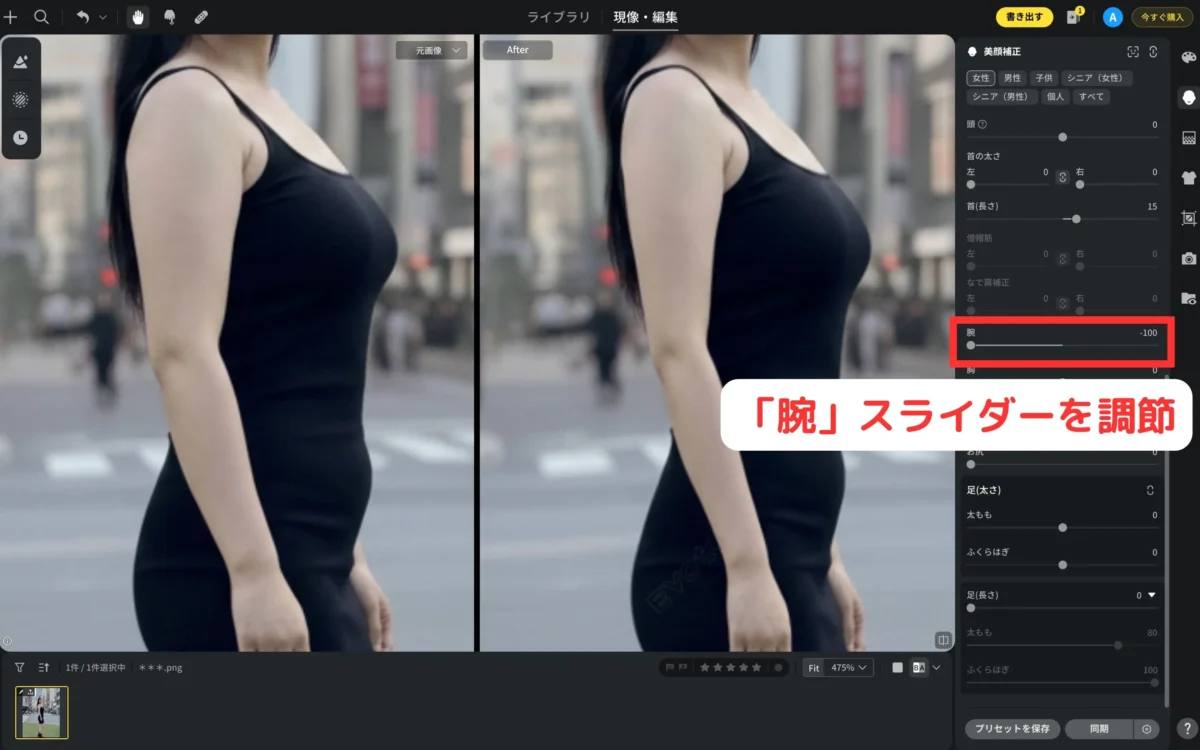This screenshot has height=750, width=1200.
Task: Select the 男性 filter chip
Action: click(1012, 78)
